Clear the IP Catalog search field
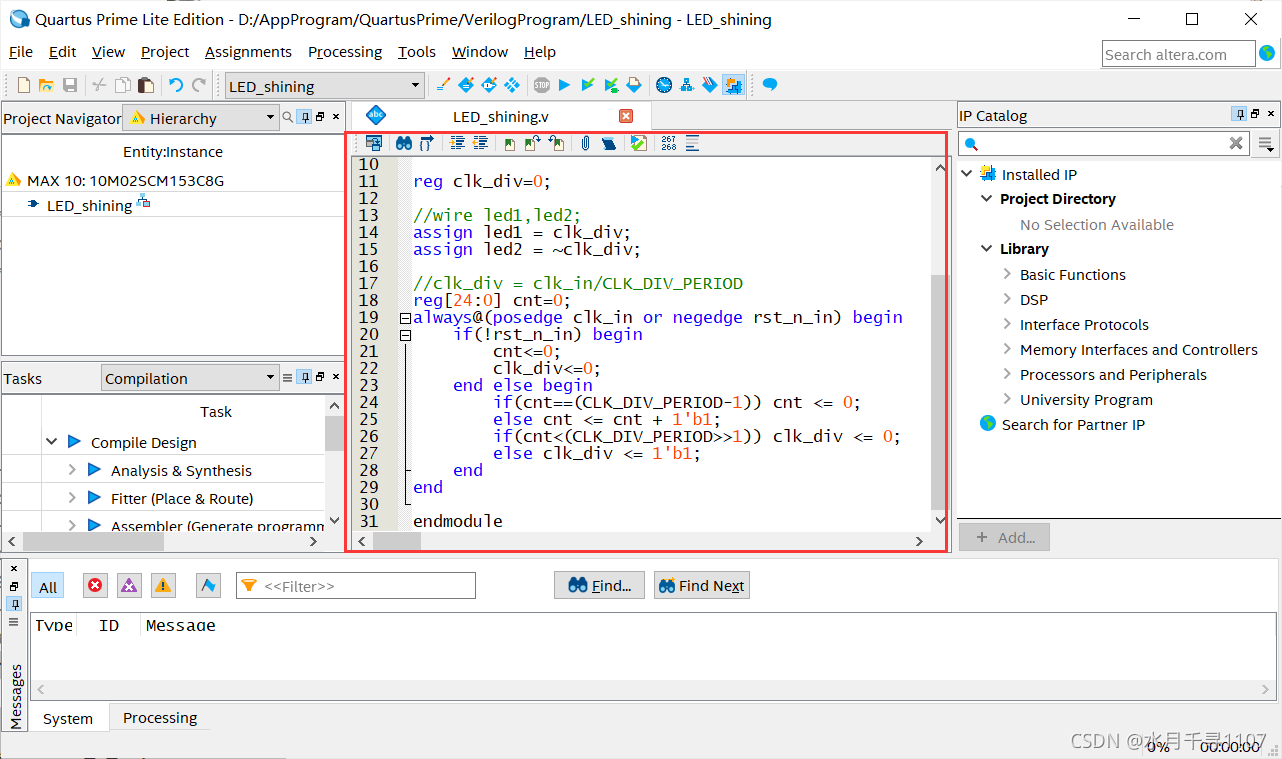The width and height of the screenshot is (1282, 759). [x=1236, y=143]
